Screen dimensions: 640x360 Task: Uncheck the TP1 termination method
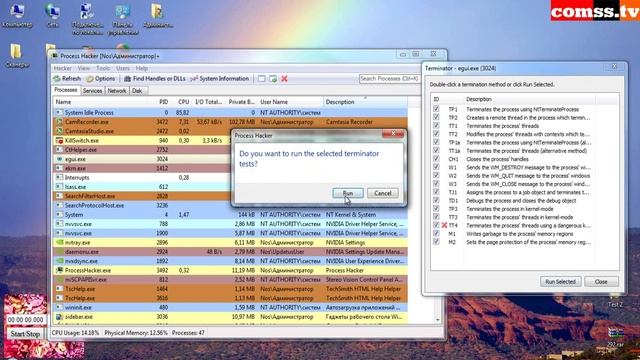point(436,109)
